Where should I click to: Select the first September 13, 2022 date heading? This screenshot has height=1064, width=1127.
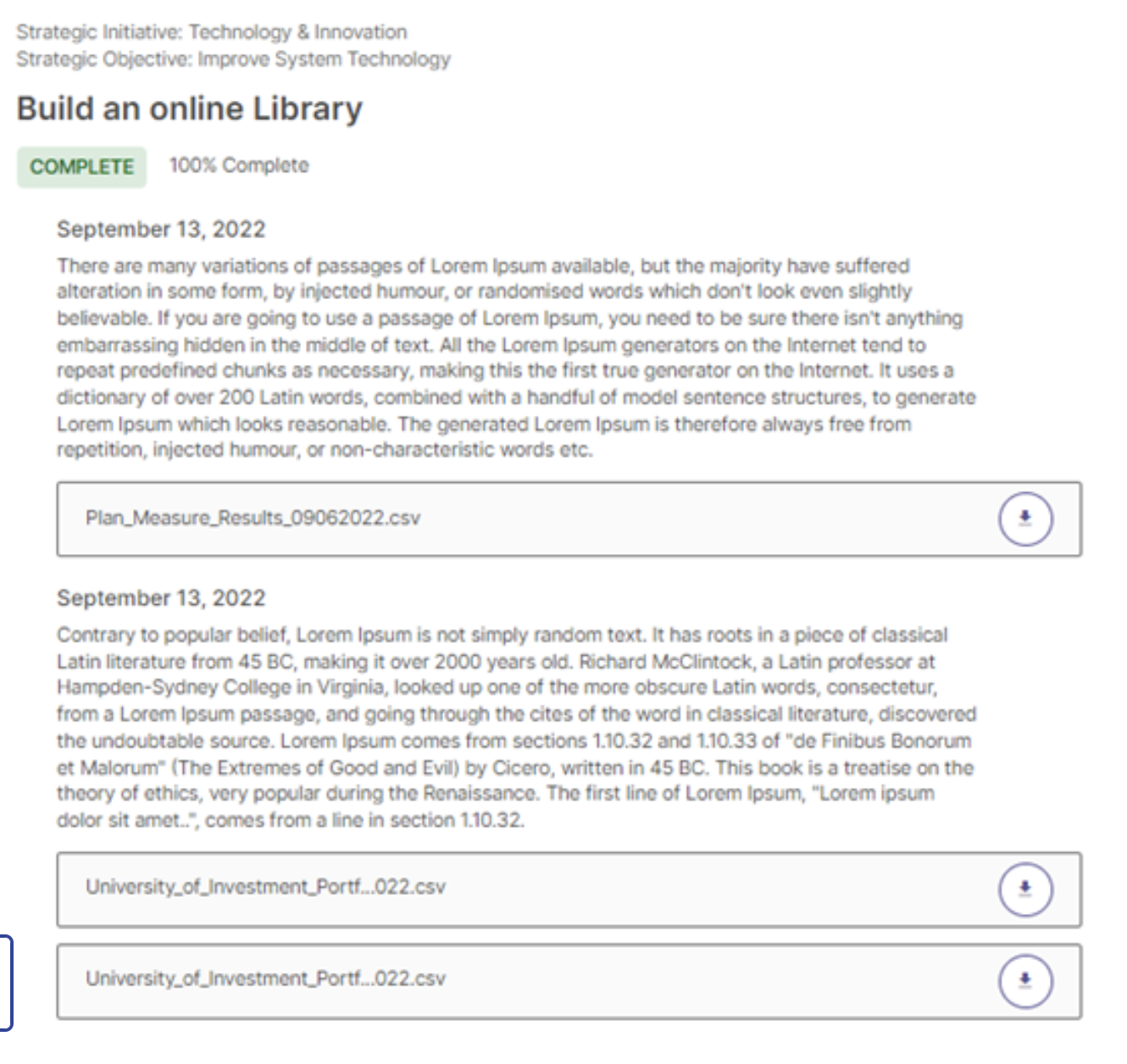(161, 230)
